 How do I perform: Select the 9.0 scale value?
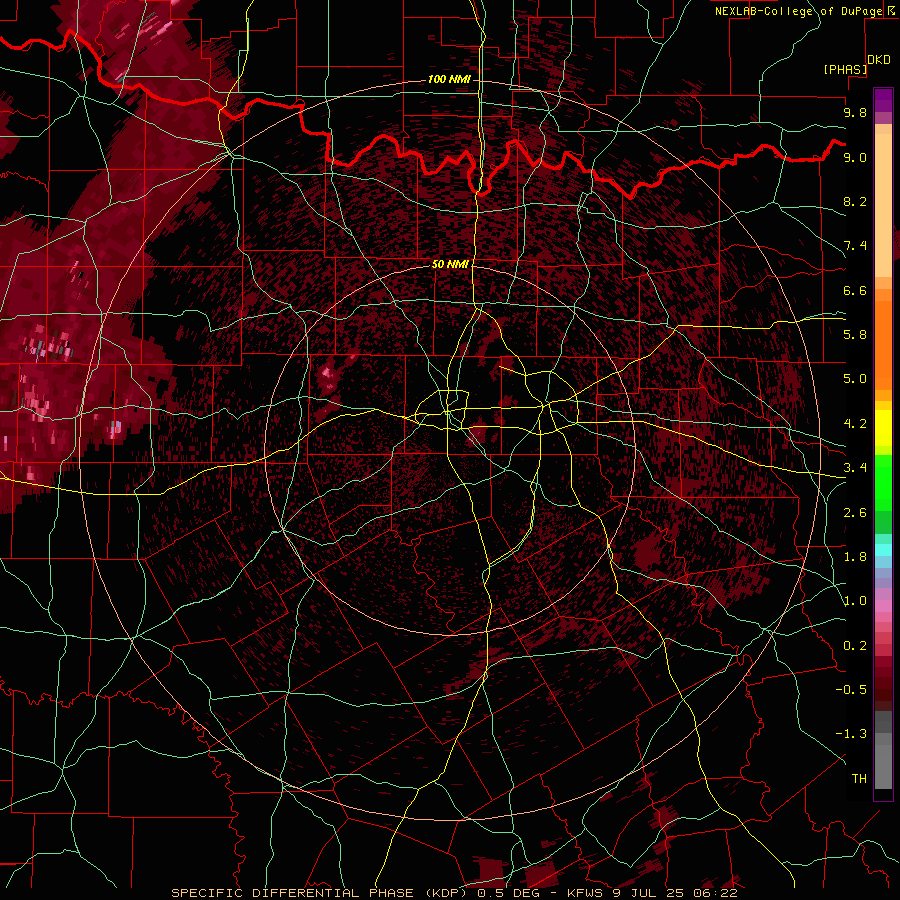click(855, 157)
